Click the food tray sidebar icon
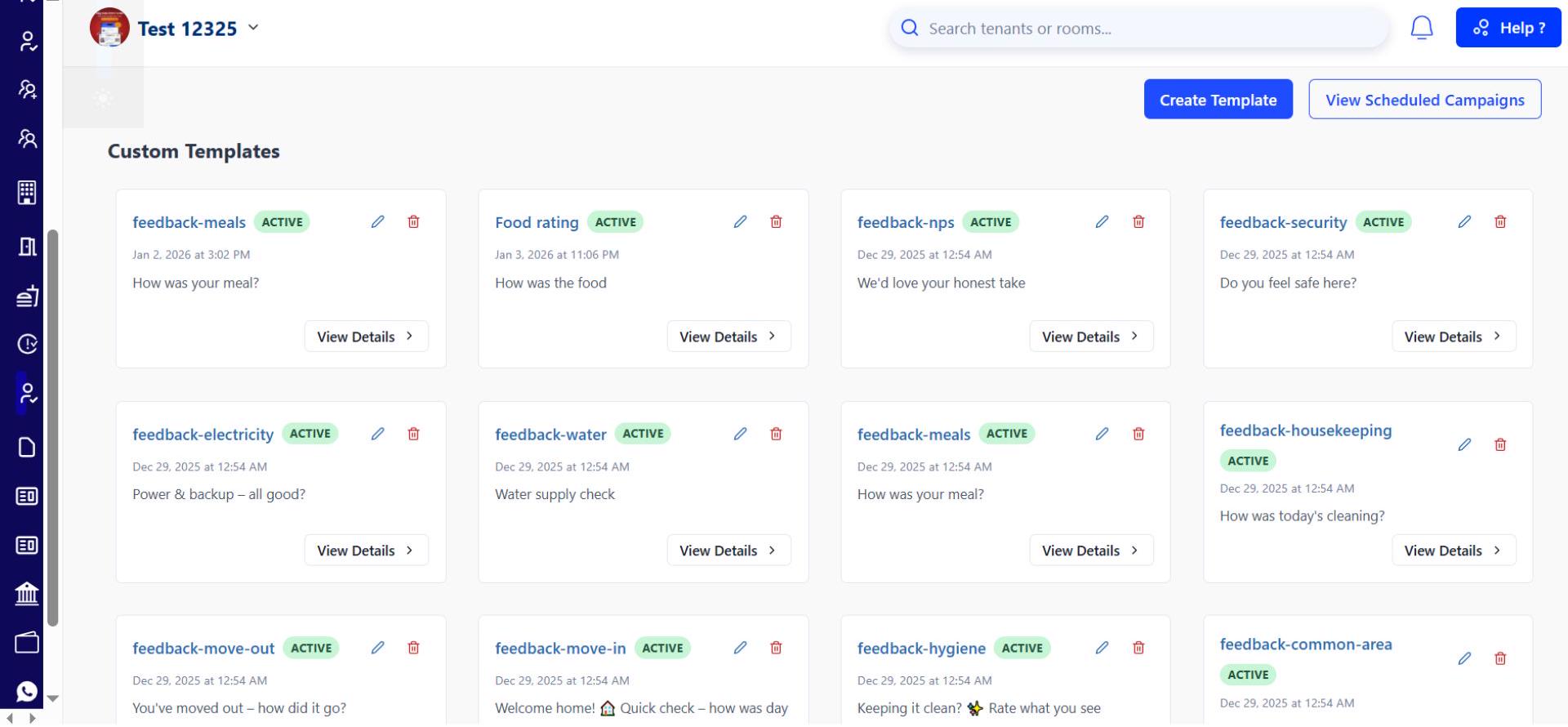 (x=27, y=296)
